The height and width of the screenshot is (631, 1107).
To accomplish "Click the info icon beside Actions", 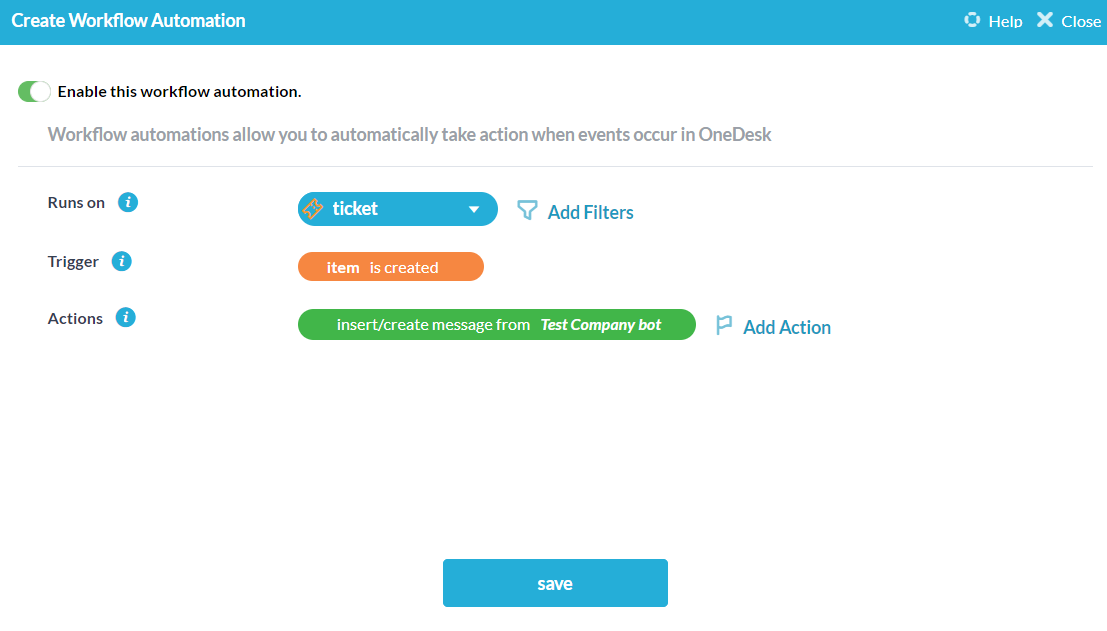I will coord(126,318).
